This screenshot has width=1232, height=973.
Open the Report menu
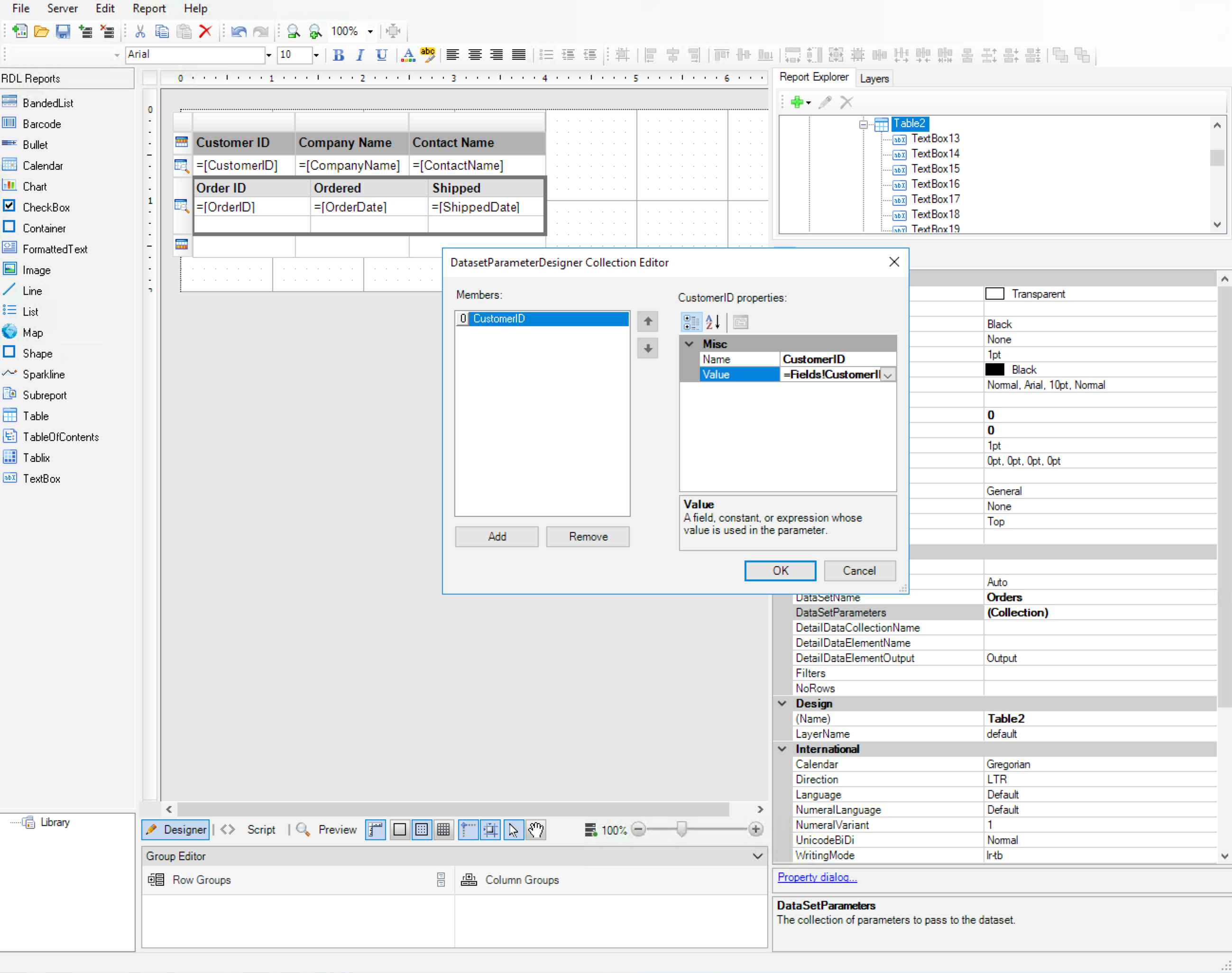(148, 8)
